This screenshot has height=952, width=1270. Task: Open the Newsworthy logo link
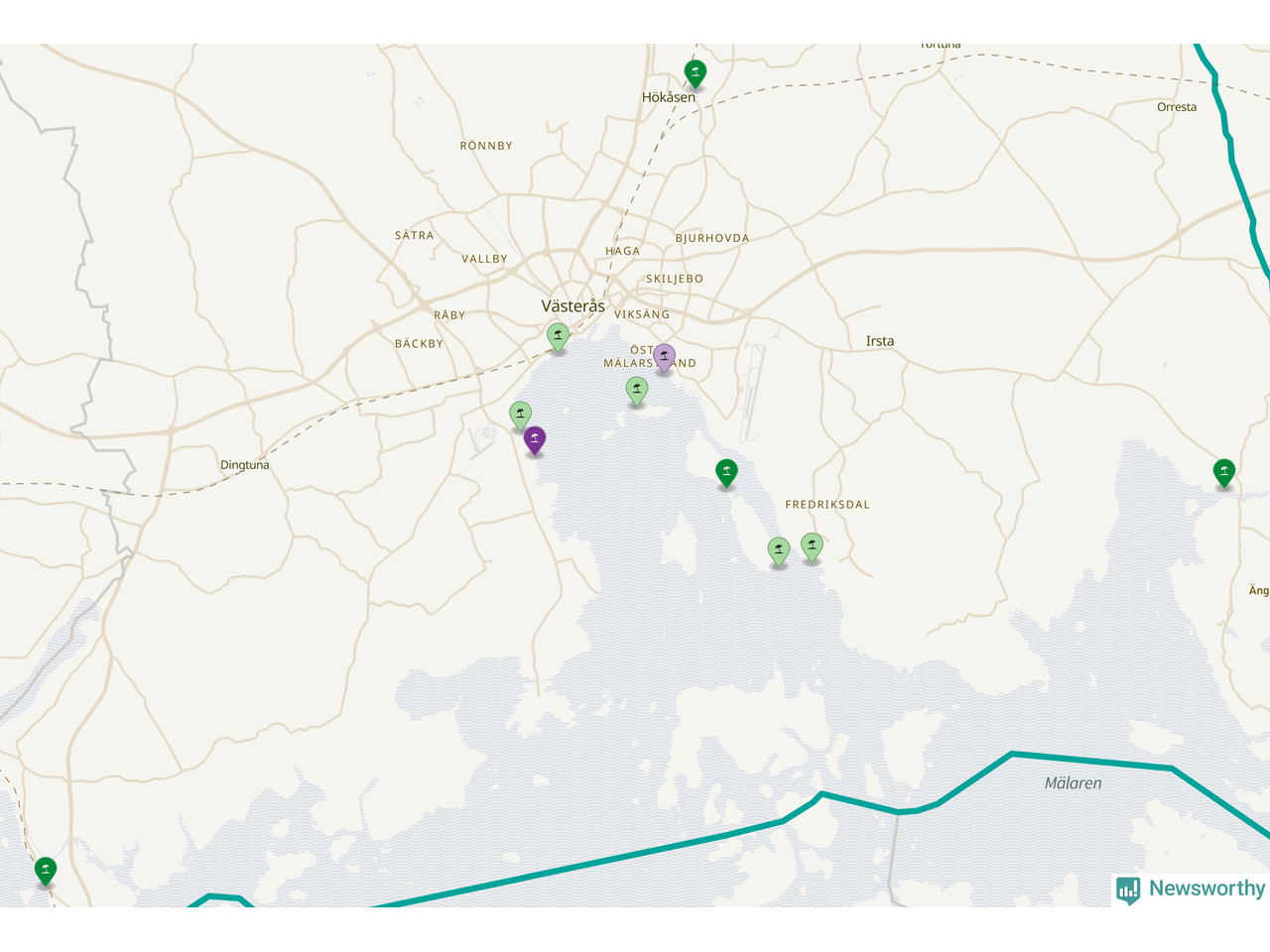coord(1191,889)
